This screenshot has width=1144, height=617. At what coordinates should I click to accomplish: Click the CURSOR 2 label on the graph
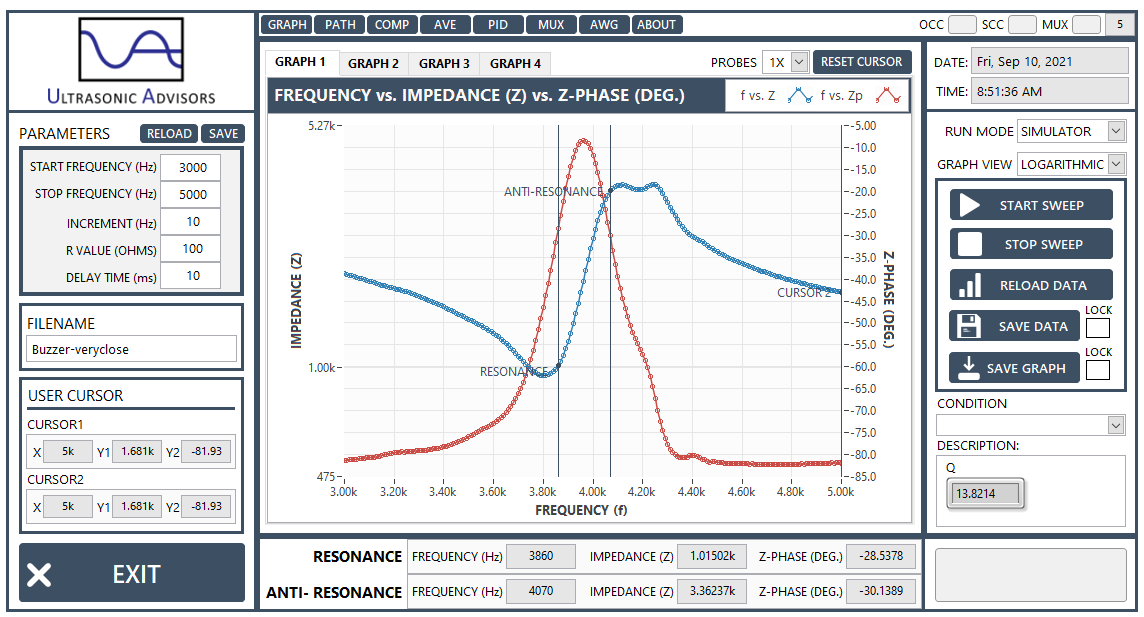[803, 292]
